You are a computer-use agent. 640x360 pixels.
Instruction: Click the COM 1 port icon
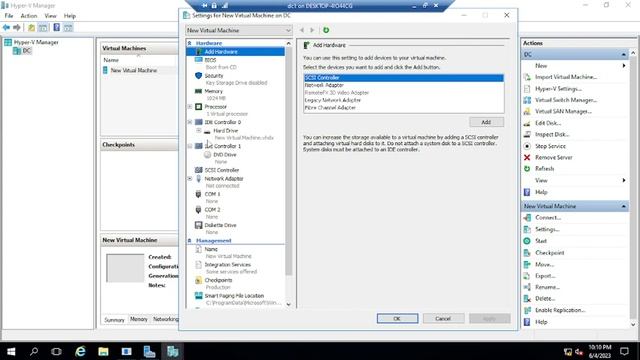point(198,194)
